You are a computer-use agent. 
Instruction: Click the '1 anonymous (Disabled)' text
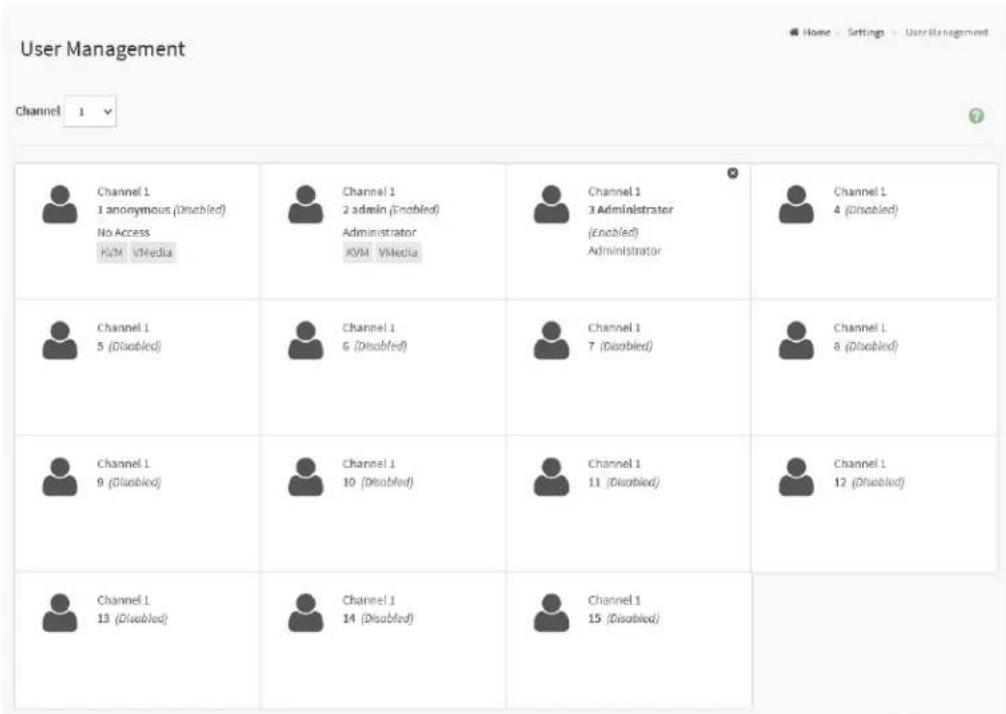click(x=161, y=210)
